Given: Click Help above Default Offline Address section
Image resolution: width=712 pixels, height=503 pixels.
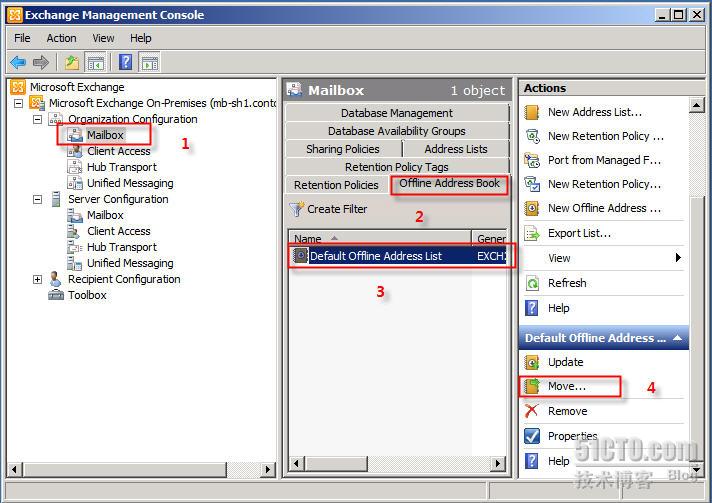Looking at the screenshot, I should 558,308.
